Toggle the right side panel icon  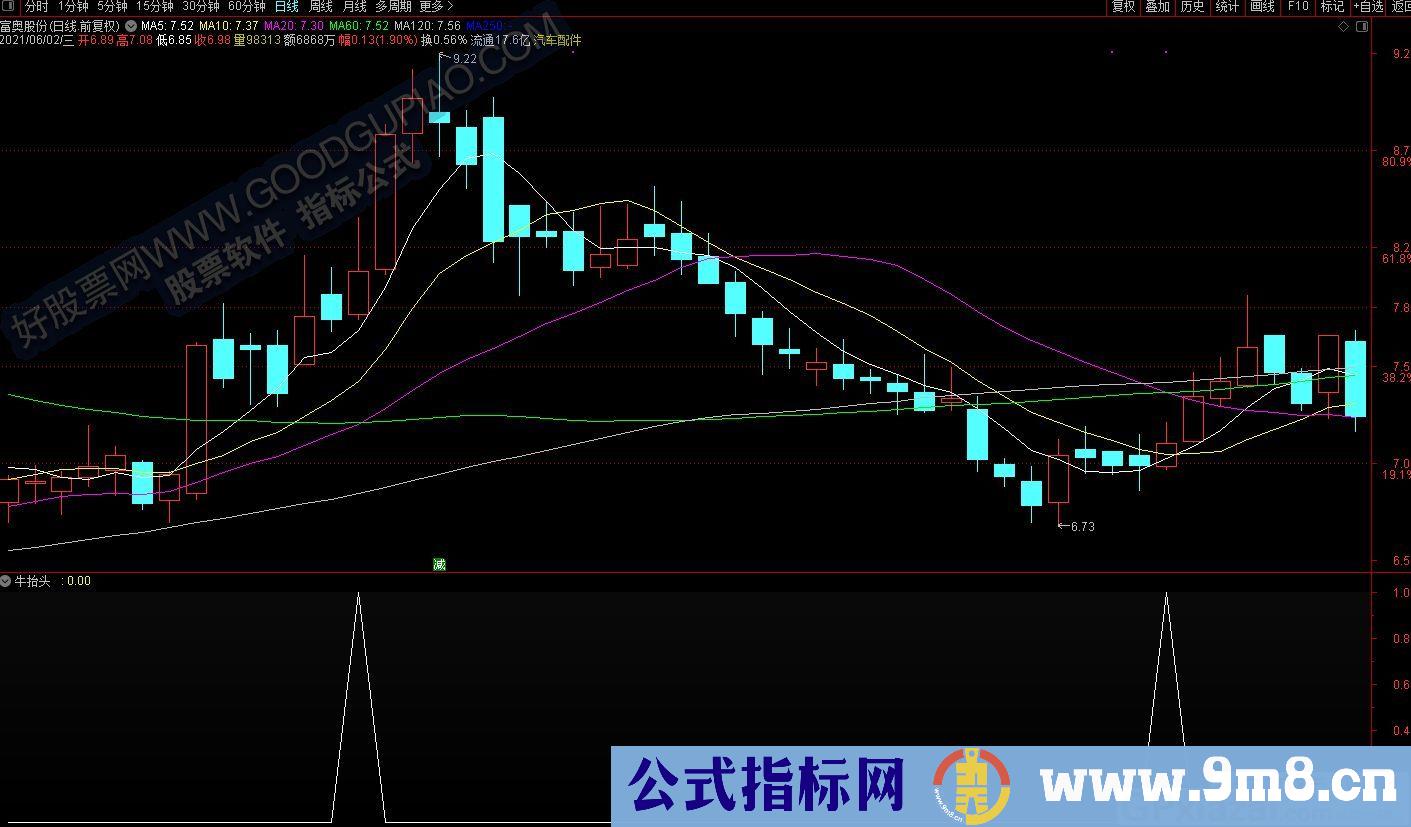[x=1362, y=26]
